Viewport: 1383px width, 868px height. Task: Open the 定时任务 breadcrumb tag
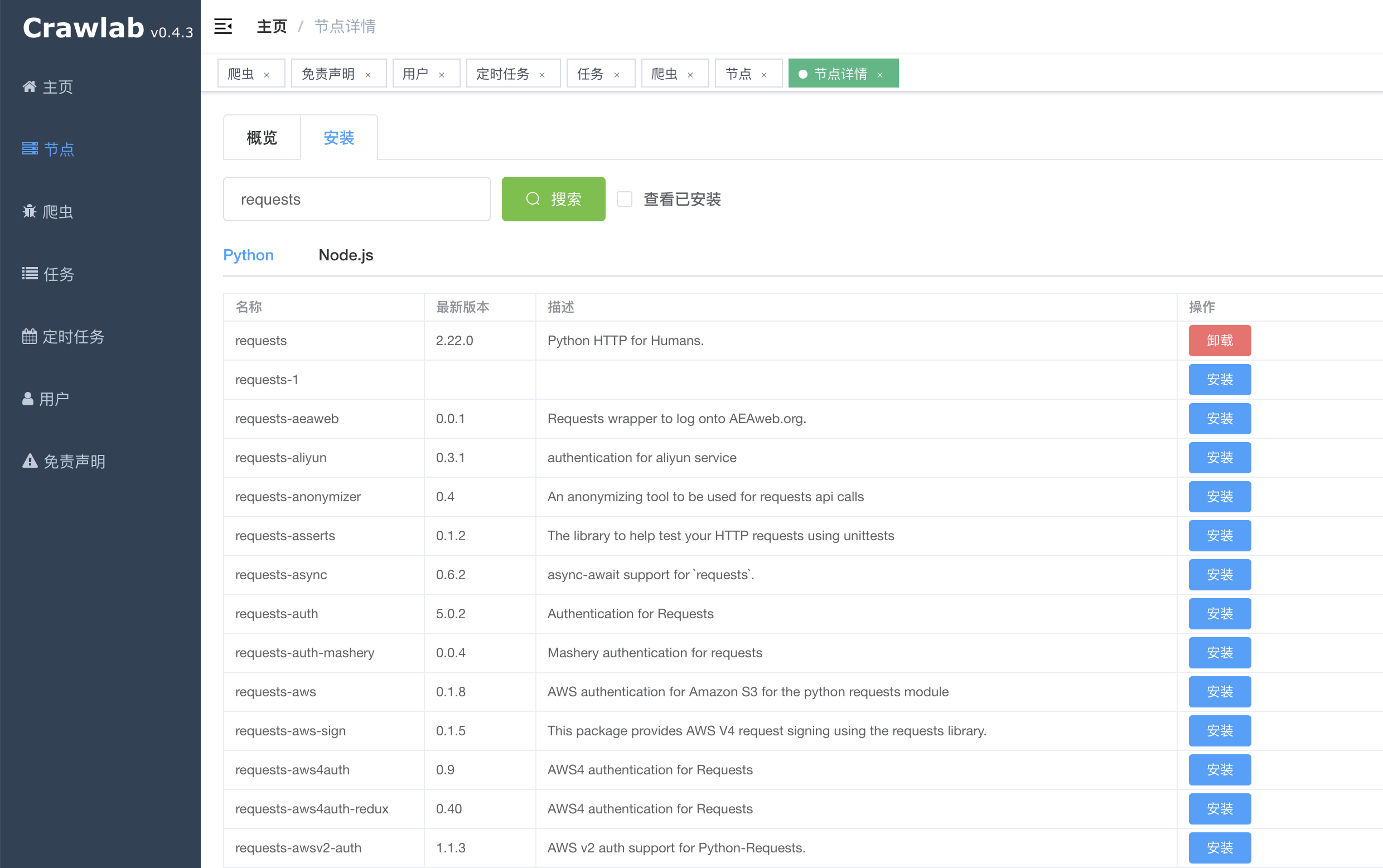point(502,74)
